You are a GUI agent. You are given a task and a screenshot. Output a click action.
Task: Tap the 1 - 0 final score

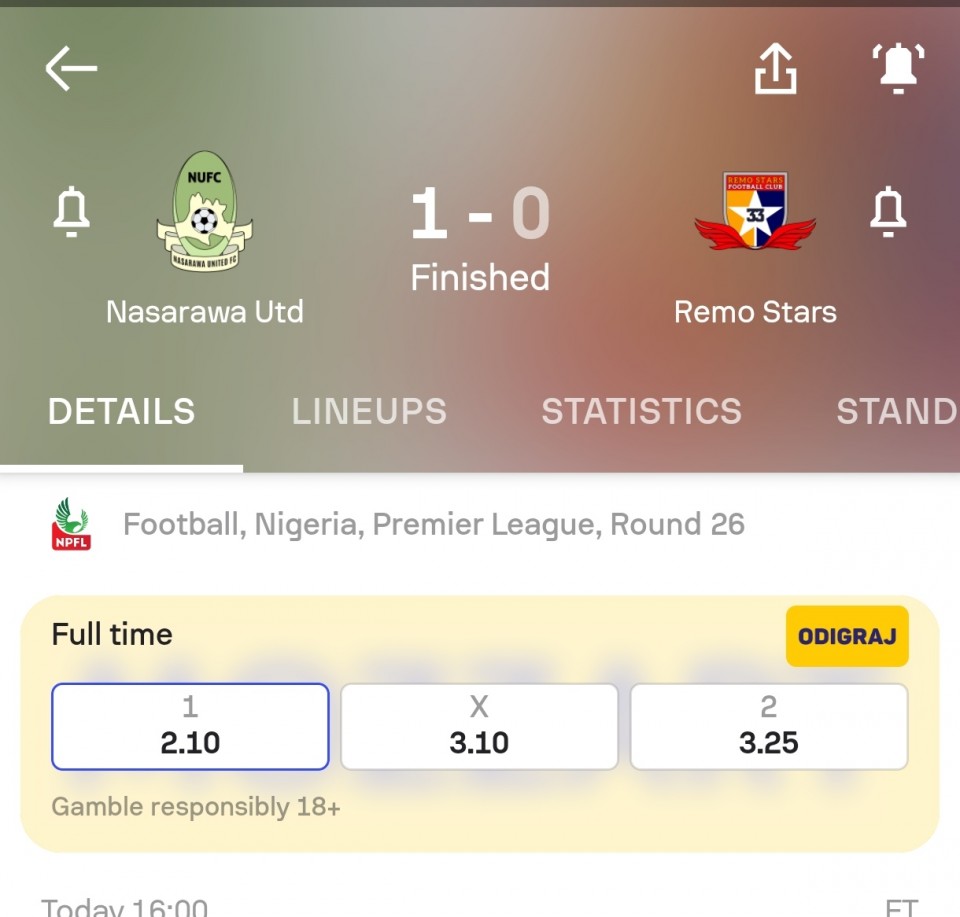click(480, 213)
